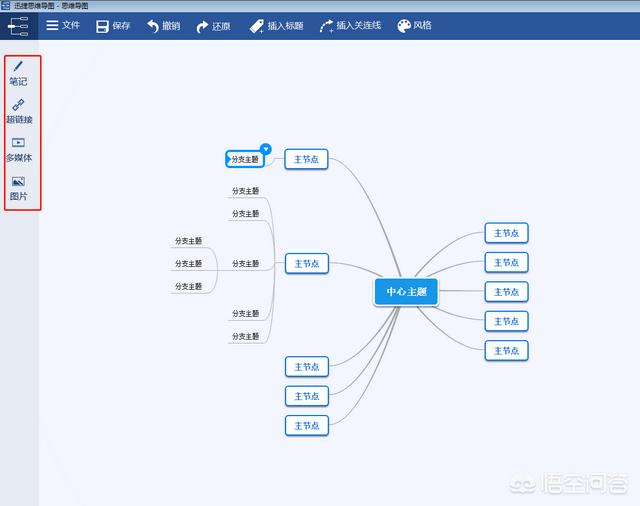Click the highlighted 分支主题 node
This screenshot has width=640, height=506.
point(244,159)
